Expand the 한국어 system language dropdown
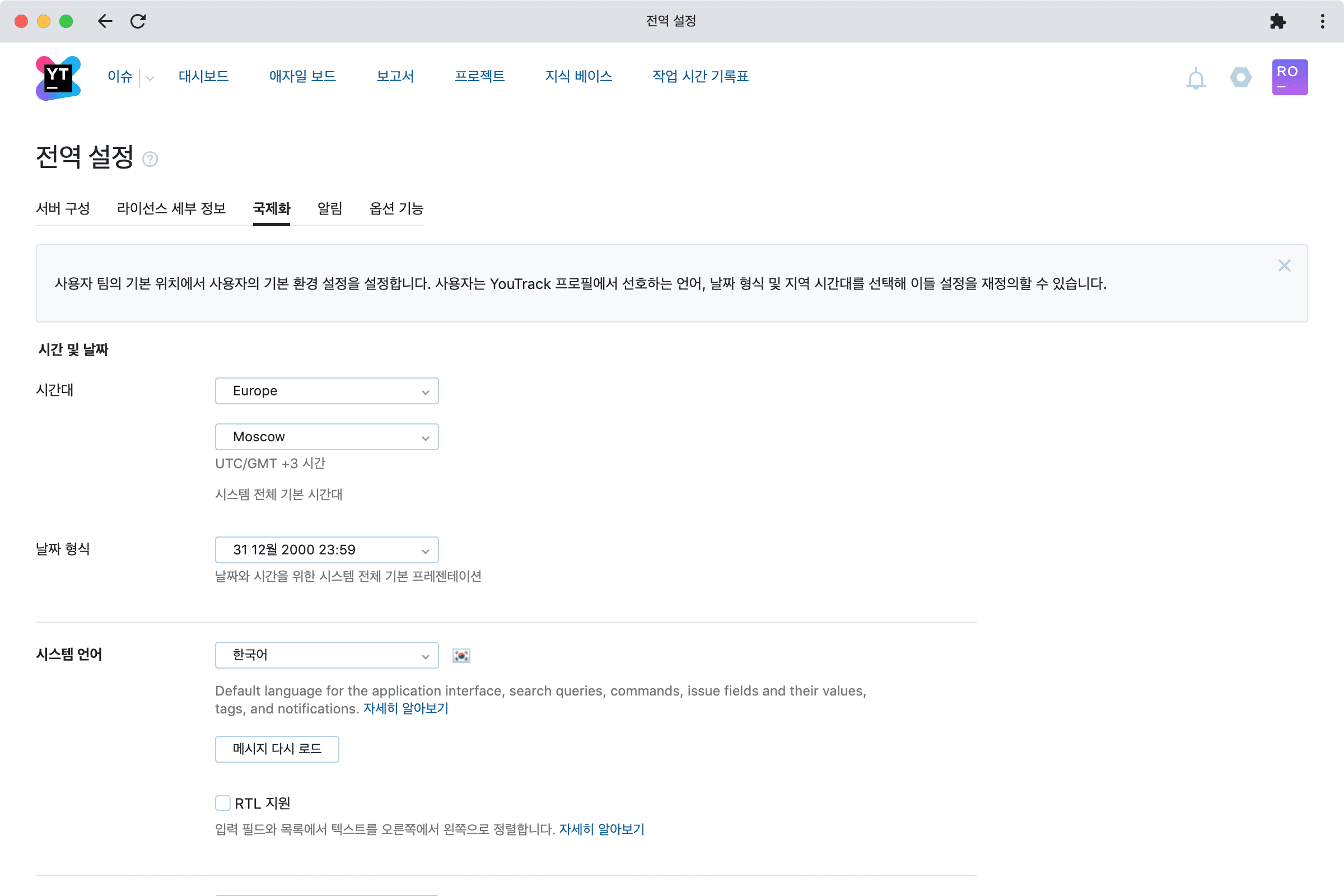 (326, 655)
